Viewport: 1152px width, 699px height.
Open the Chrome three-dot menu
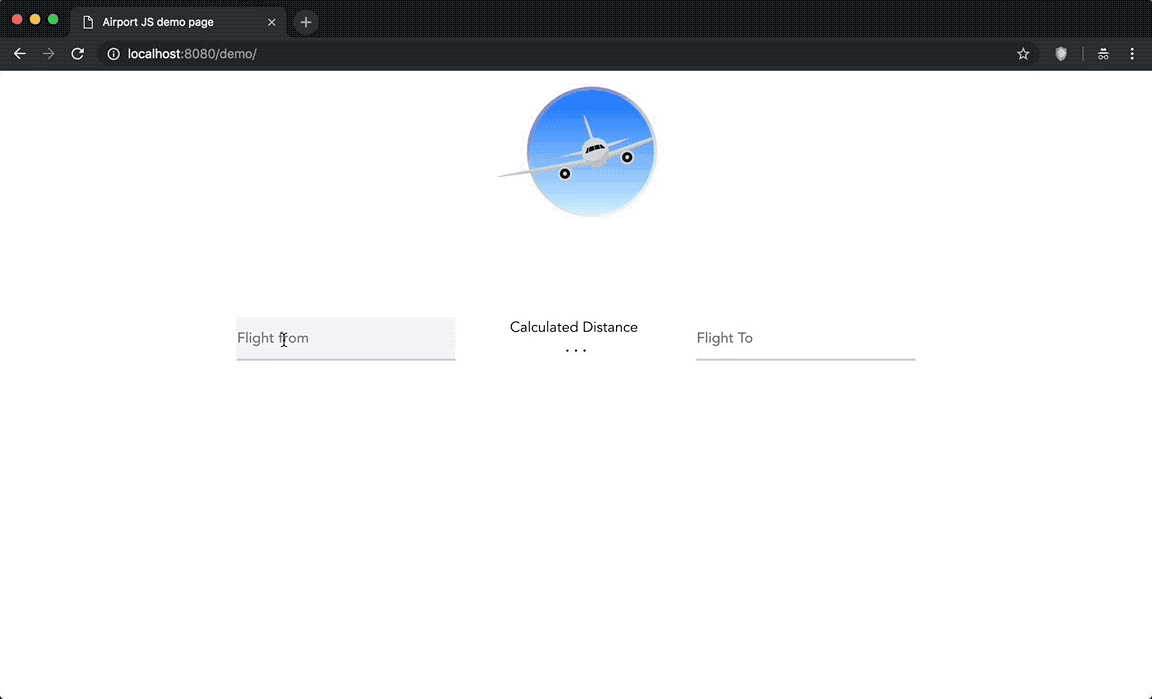(x=1132, y=54)
